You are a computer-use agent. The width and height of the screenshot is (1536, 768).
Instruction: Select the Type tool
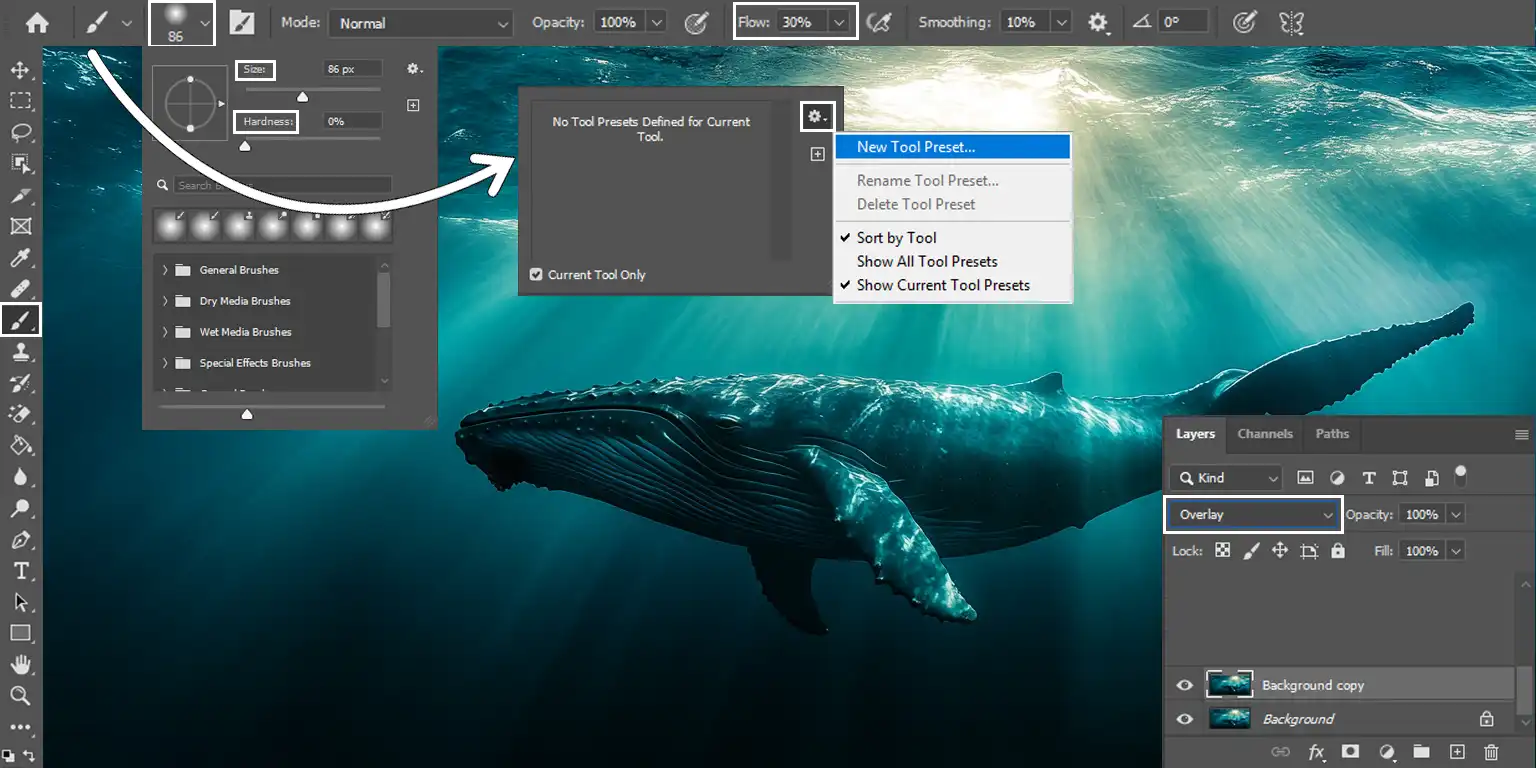pos(20,571)
